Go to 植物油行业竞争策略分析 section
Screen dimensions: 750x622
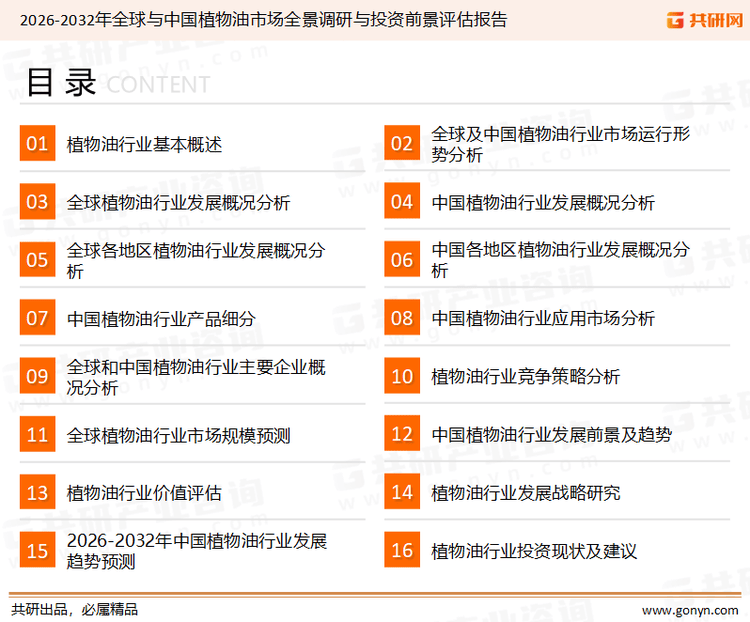tap(526, 376)
